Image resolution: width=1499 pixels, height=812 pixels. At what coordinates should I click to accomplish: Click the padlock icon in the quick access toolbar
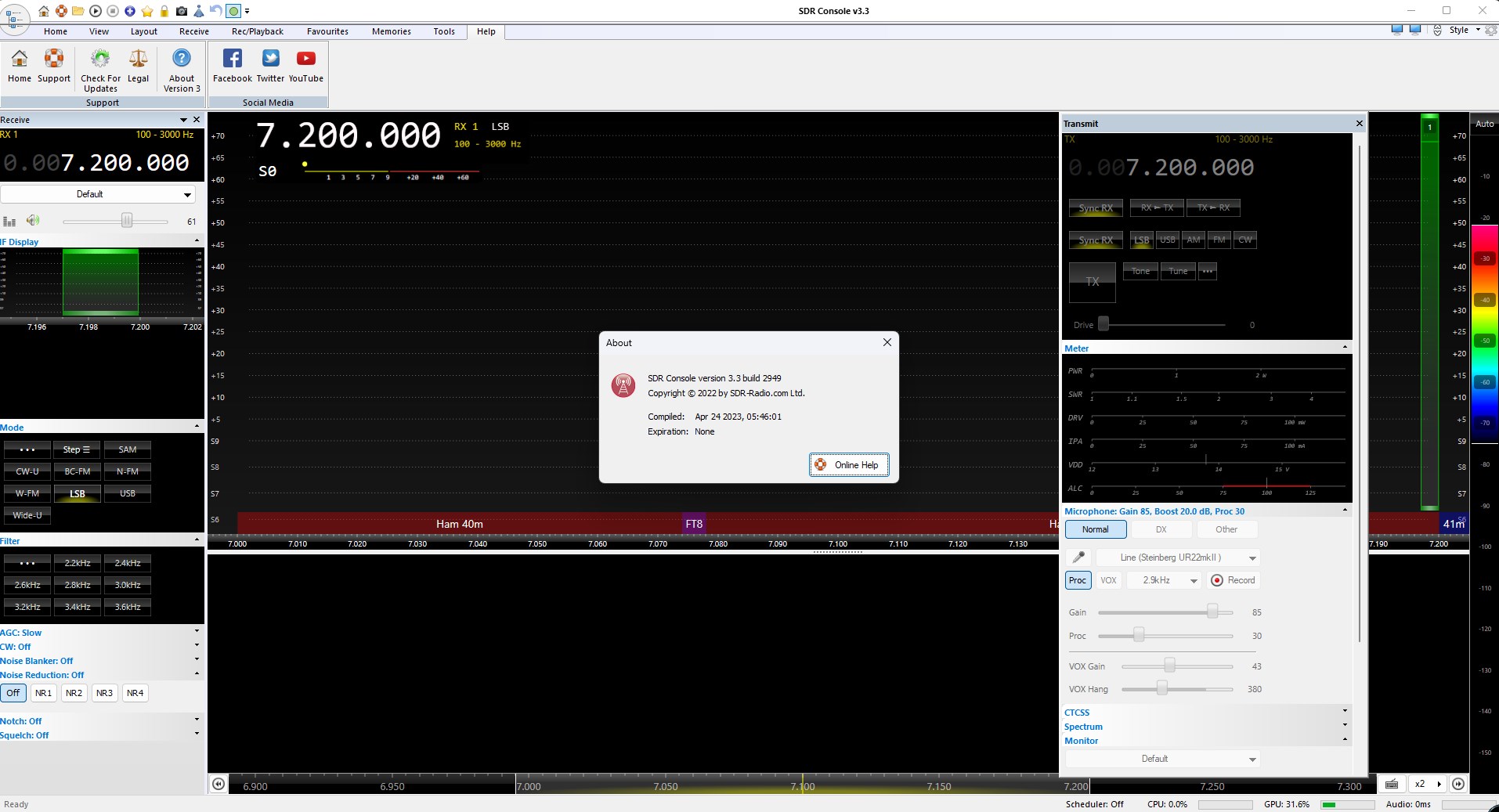point(164,11)
